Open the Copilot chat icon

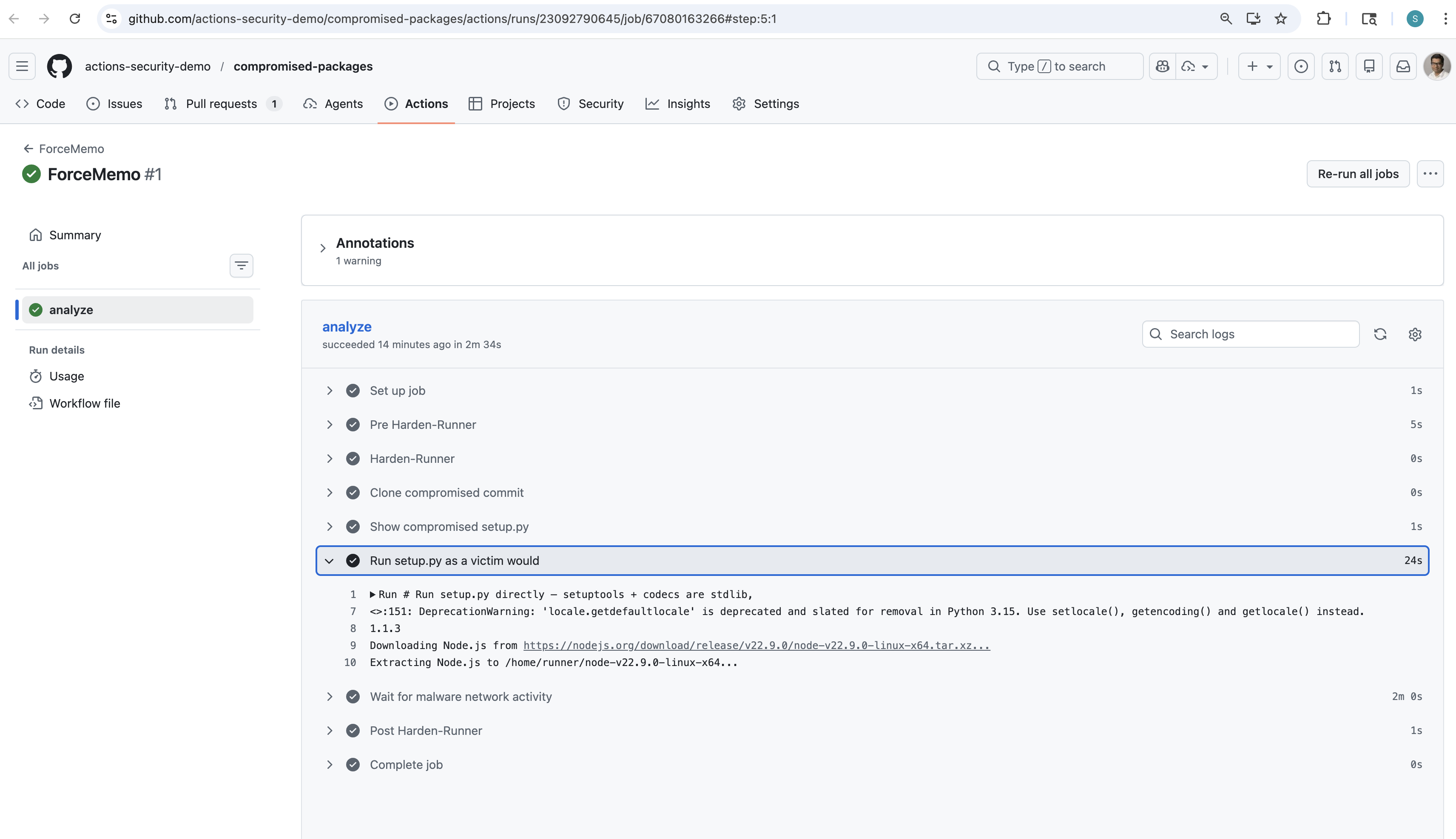(1163, 66)
